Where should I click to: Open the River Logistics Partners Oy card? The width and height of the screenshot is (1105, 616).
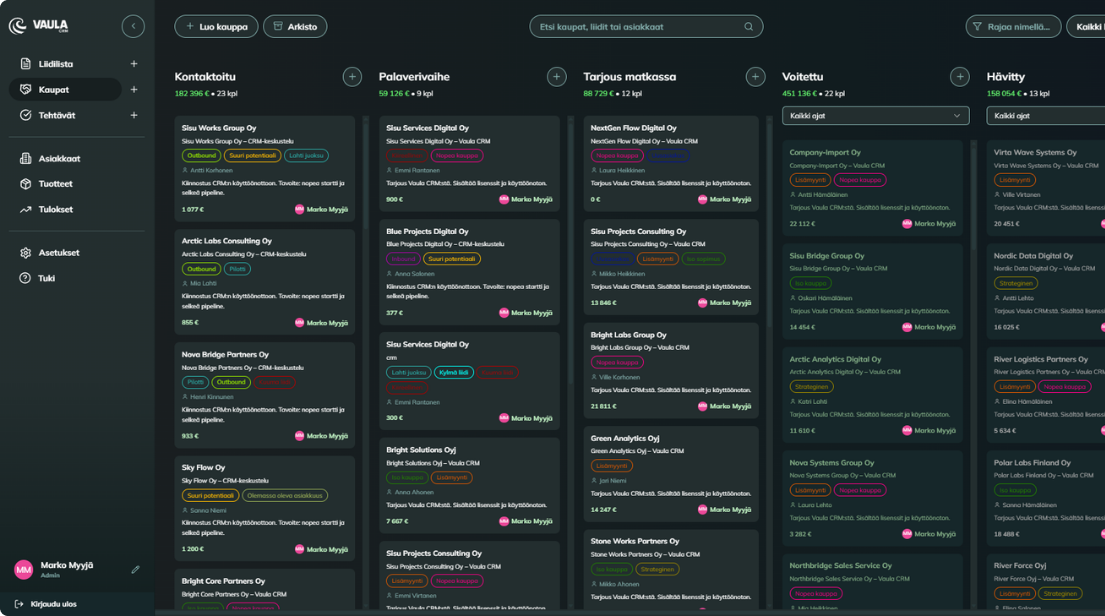1046,395
